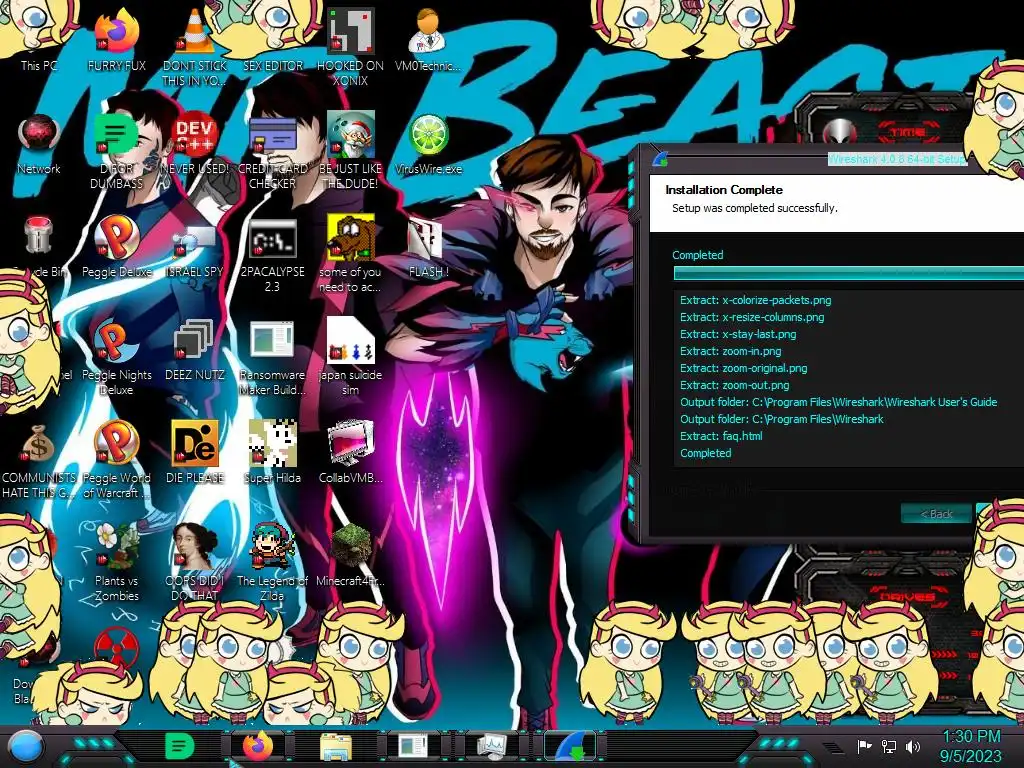1024x768 pixels.
Task: Click the flag icon in system tray
Action: point(865,746)
